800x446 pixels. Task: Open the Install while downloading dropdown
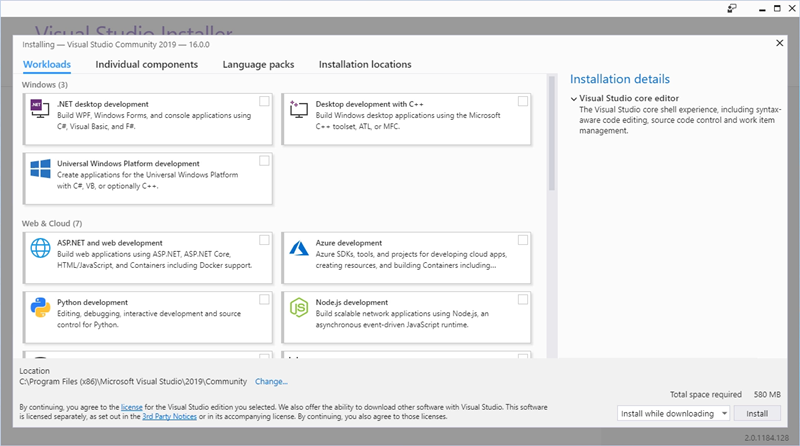[x=673, y=413]
